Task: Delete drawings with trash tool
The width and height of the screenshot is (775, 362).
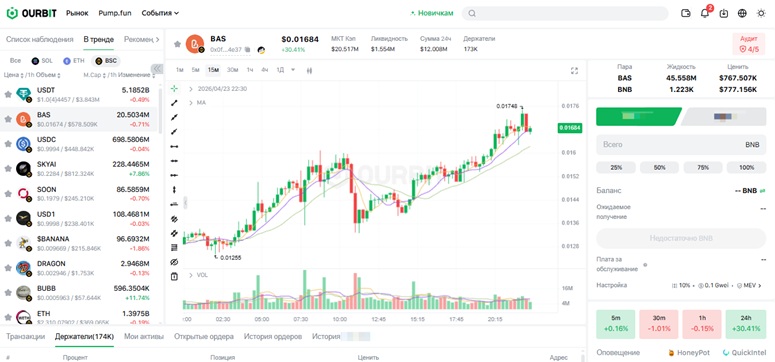Action: (x=174, y=276)
